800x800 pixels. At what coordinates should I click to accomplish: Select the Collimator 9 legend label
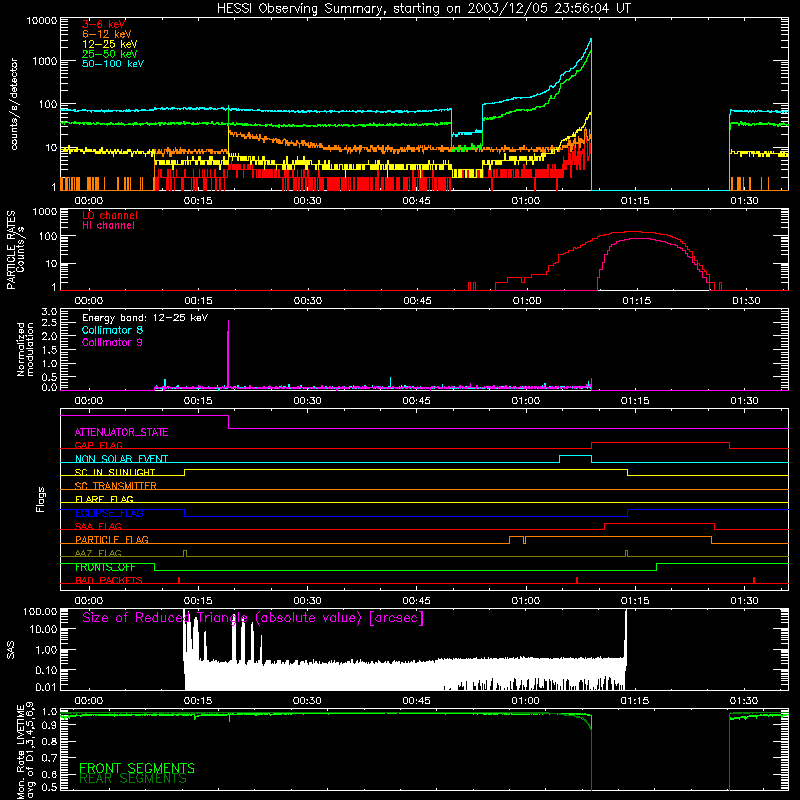[112, 342]
